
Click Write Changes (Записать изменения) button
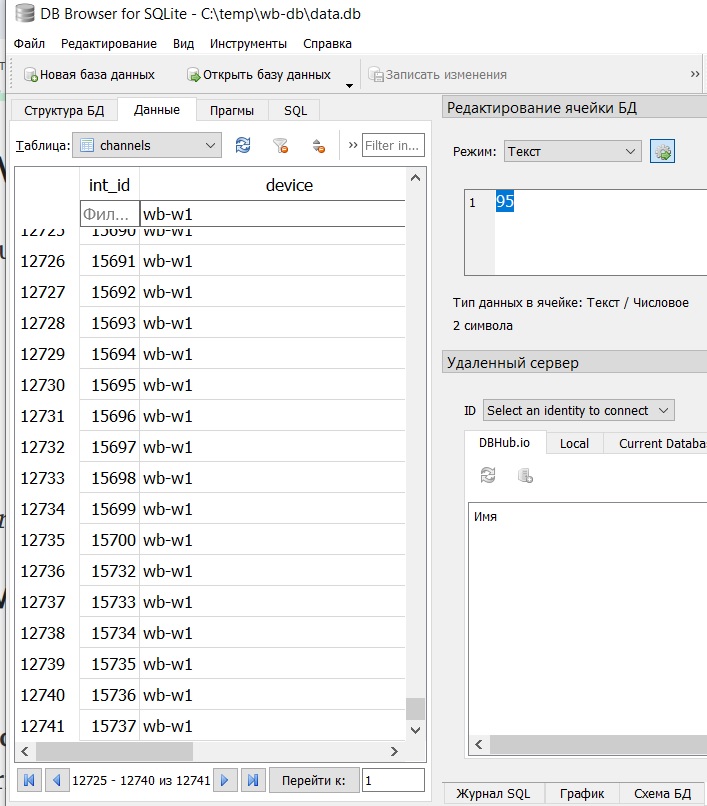[437, 75]
